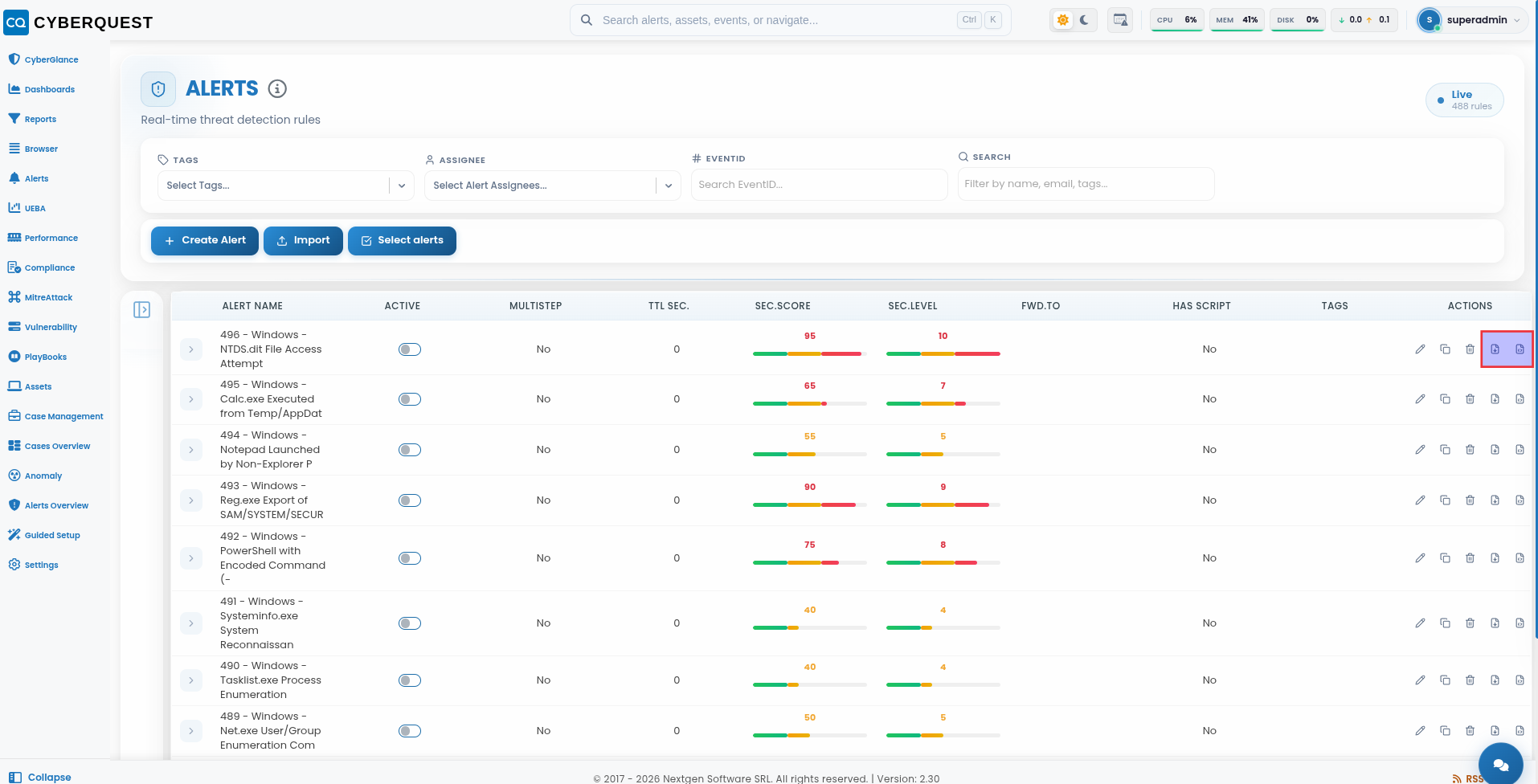The height and width of the screenshot is (784, 1538).
Task: Duplicate alert 495 Calc.exe rule
Action: point(1446,399)
